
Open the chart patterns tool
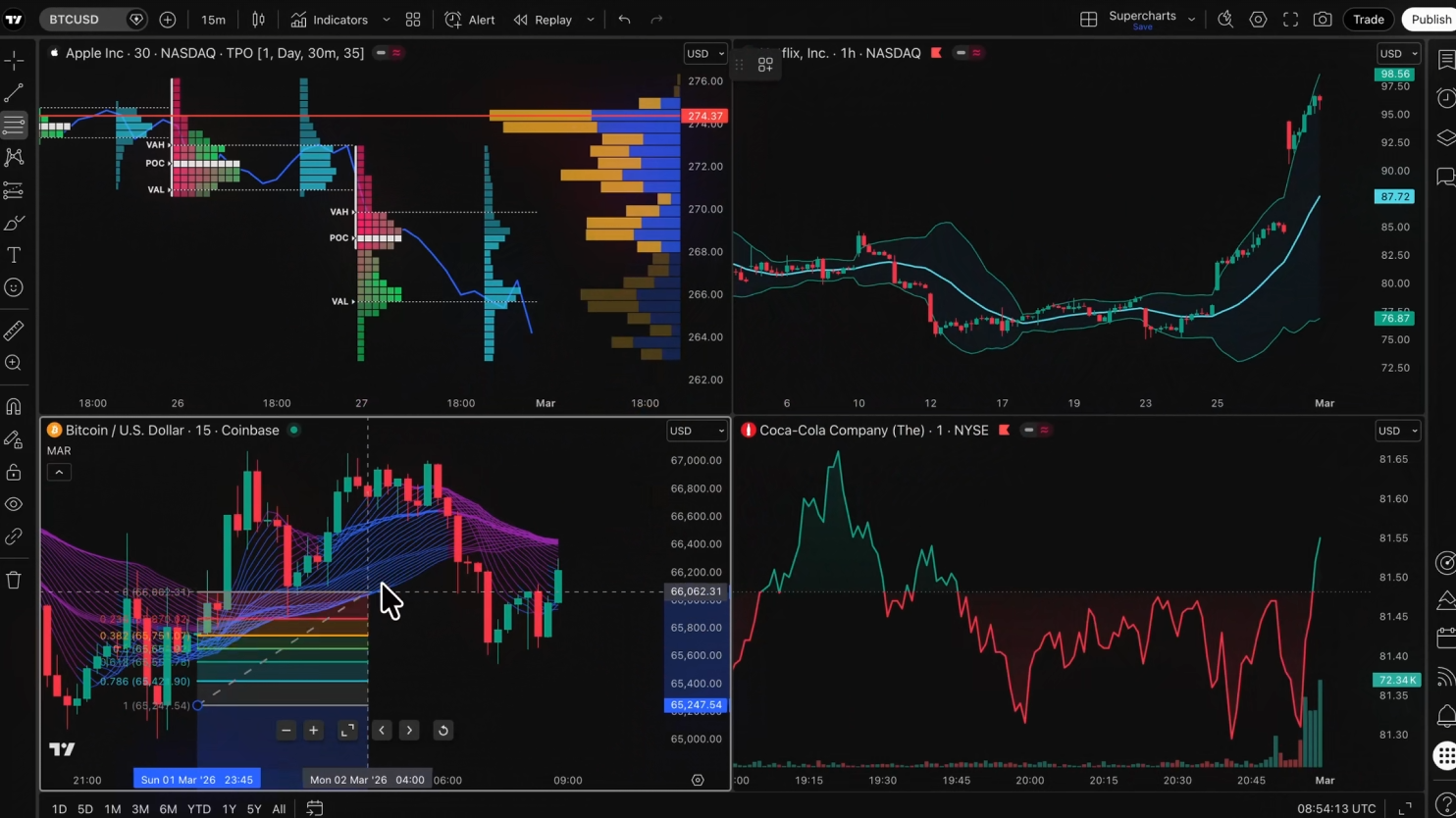14,157
